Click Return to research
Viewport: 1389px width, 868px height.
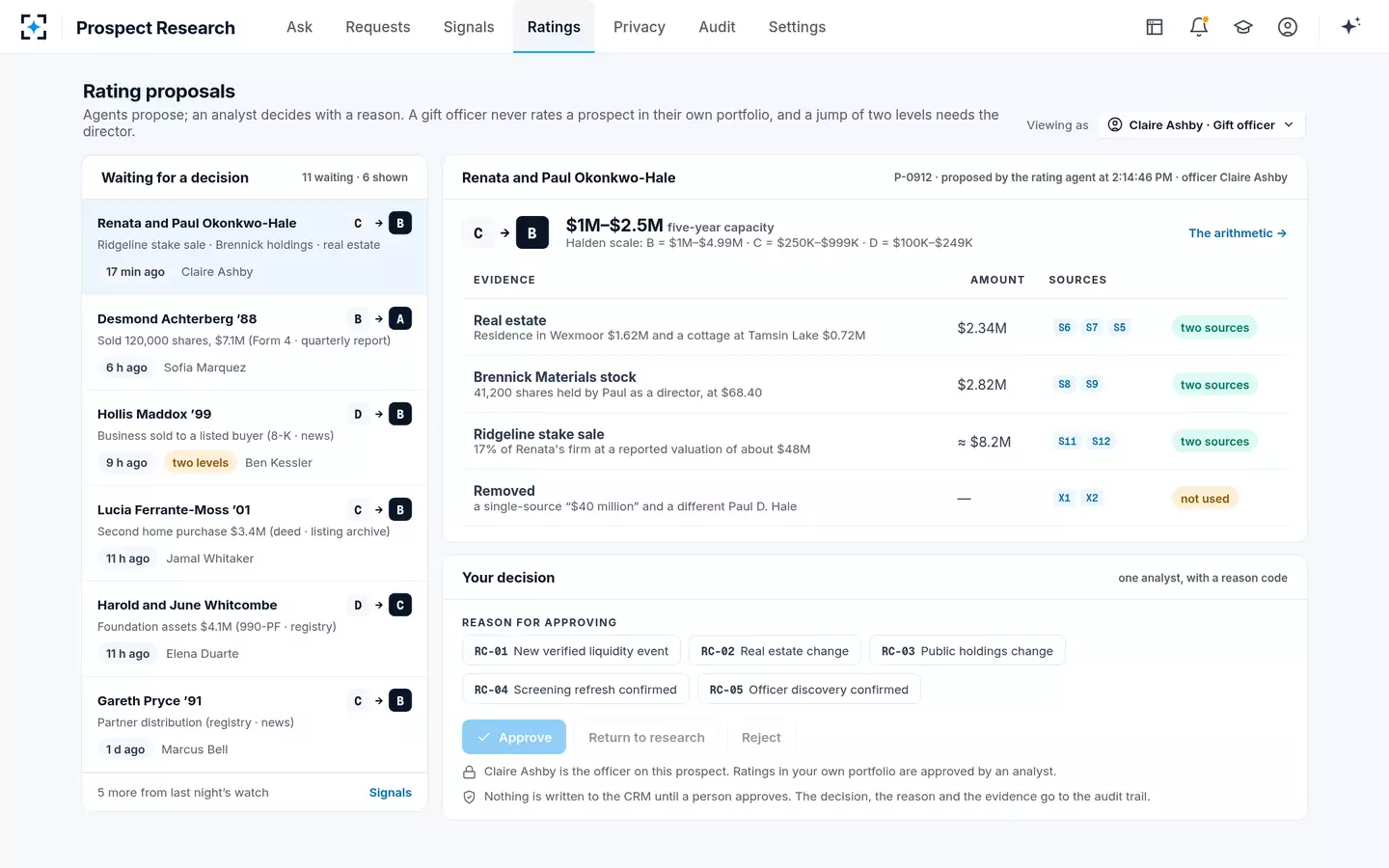point(646,738)
